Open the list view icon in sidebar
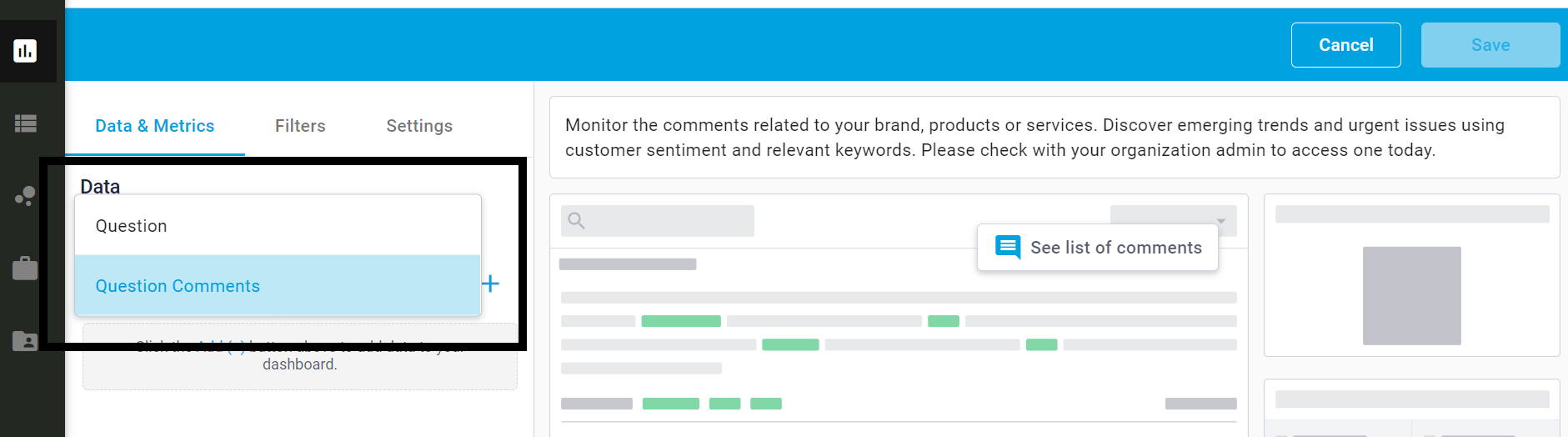 (25, 123)
